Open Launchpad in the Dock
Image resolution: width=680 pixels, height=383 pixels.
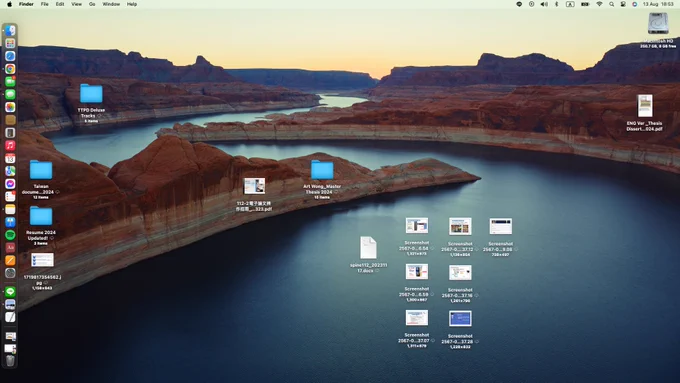[x=10, y=43]
